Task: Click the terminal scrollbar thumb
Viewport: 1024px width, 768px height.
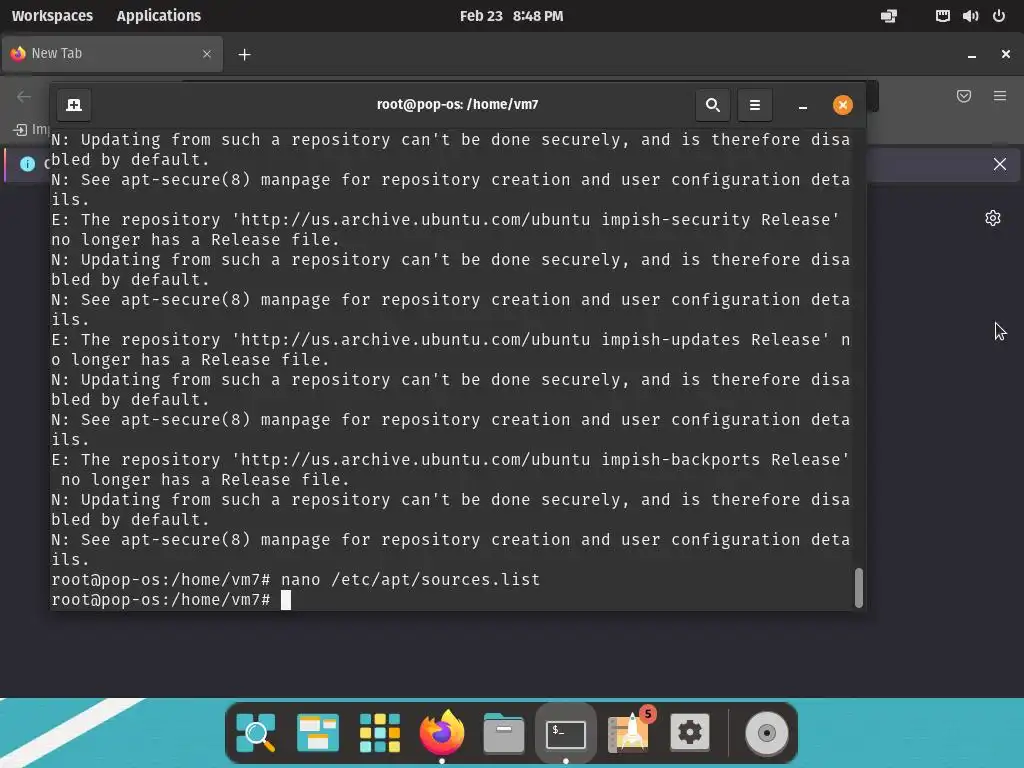Action: [859, 587]
